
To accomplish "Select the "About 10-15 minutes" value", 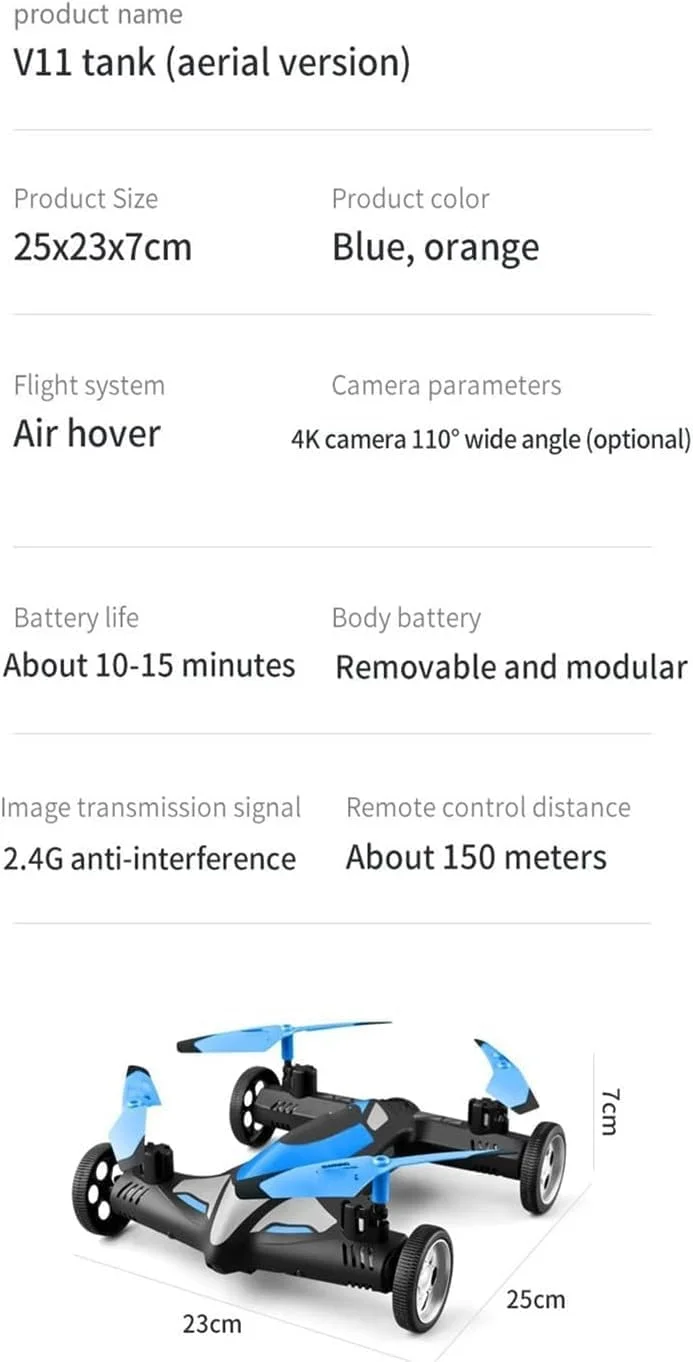I will (x=149, y=666).
